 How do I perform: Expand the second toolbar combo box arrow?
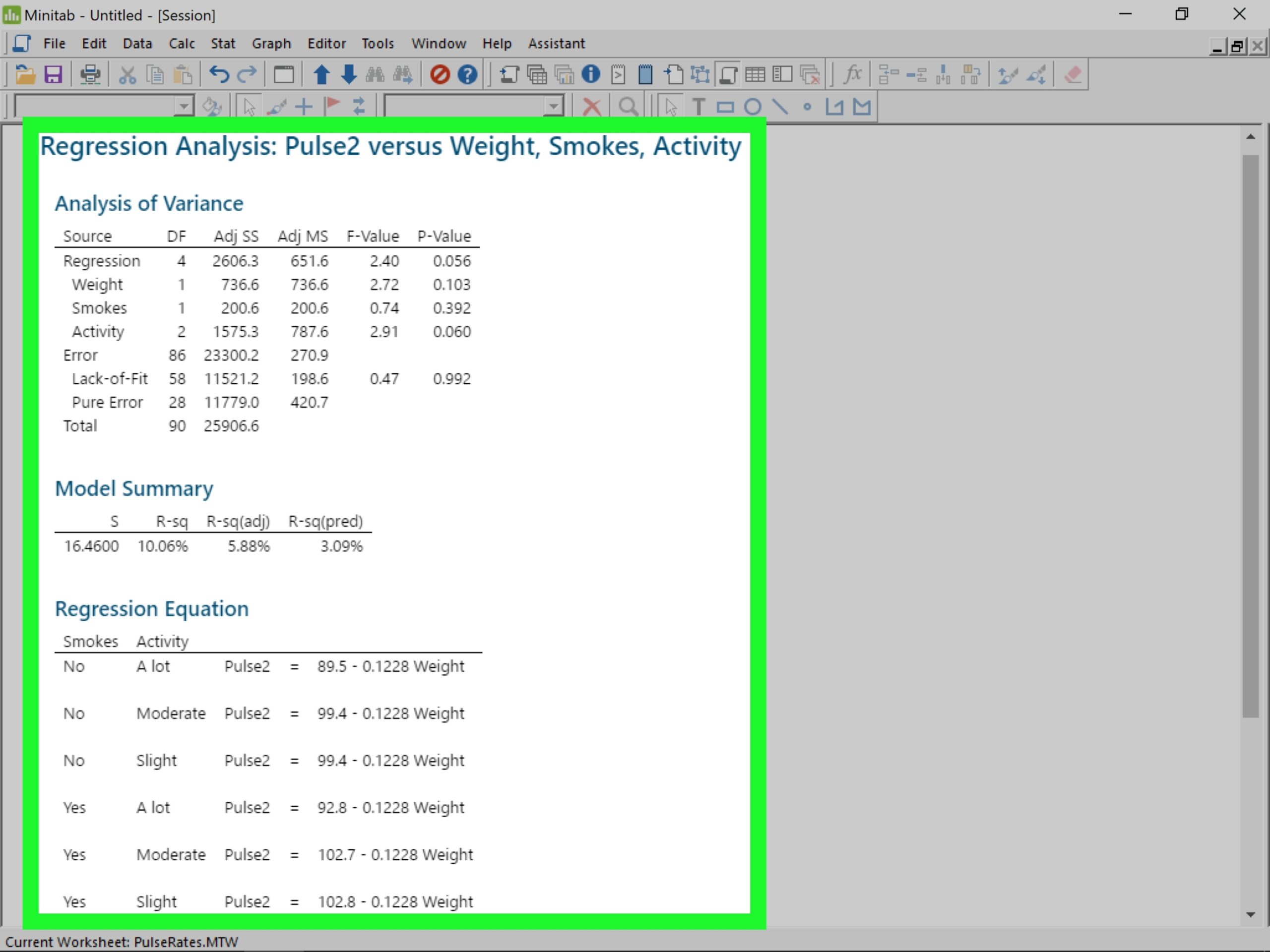coord(553,107)
